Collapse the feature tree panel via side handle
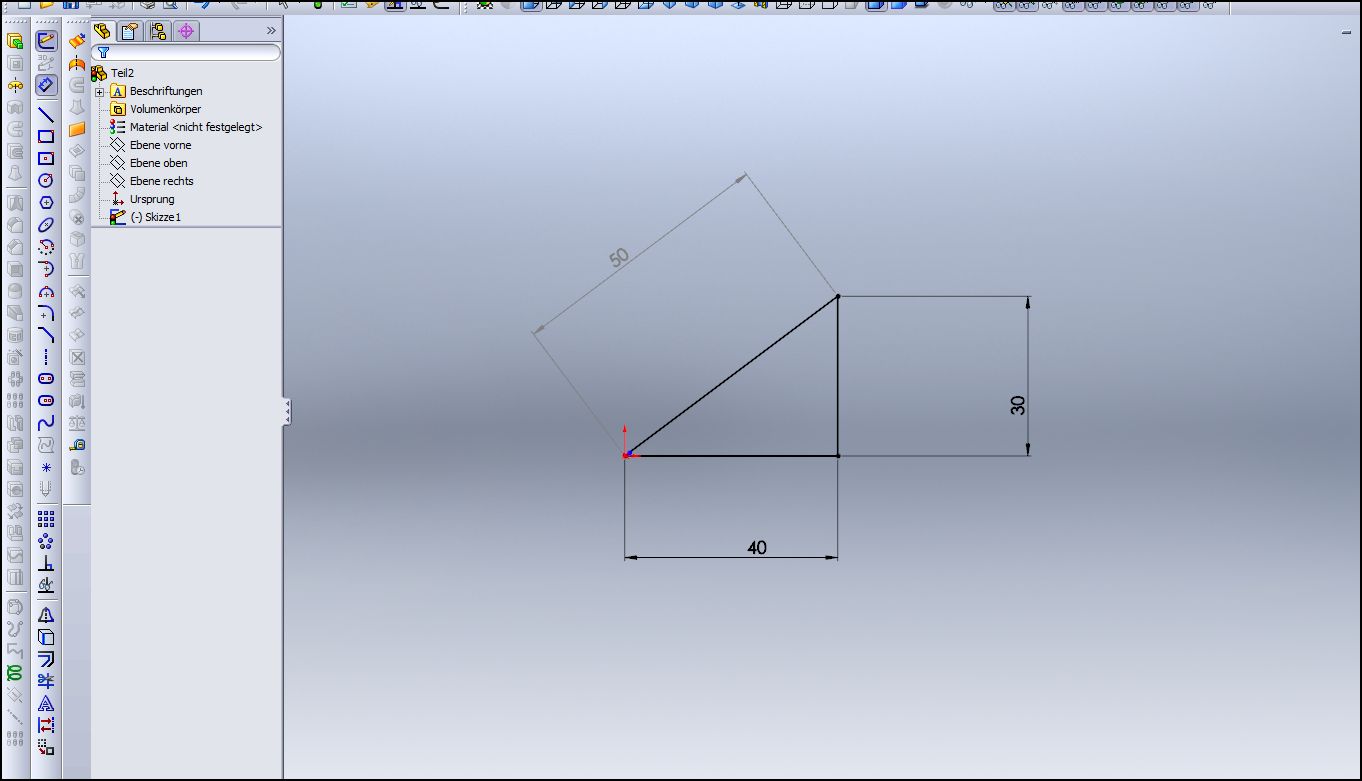Image resolution: width=1362 pixels, height=781 pixels. 287,410
